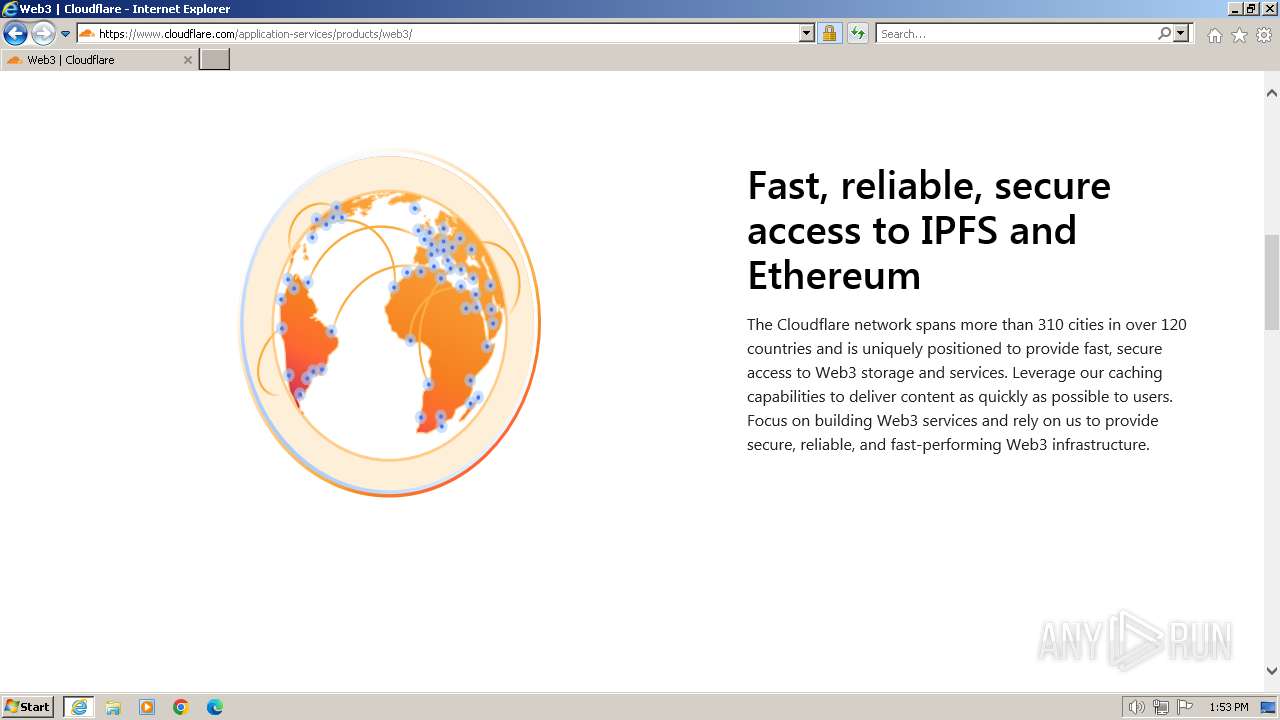Open the Home page icon
Viewport: 1280px width, 720px height.
pyautogui.click(x=1214, y=35)
